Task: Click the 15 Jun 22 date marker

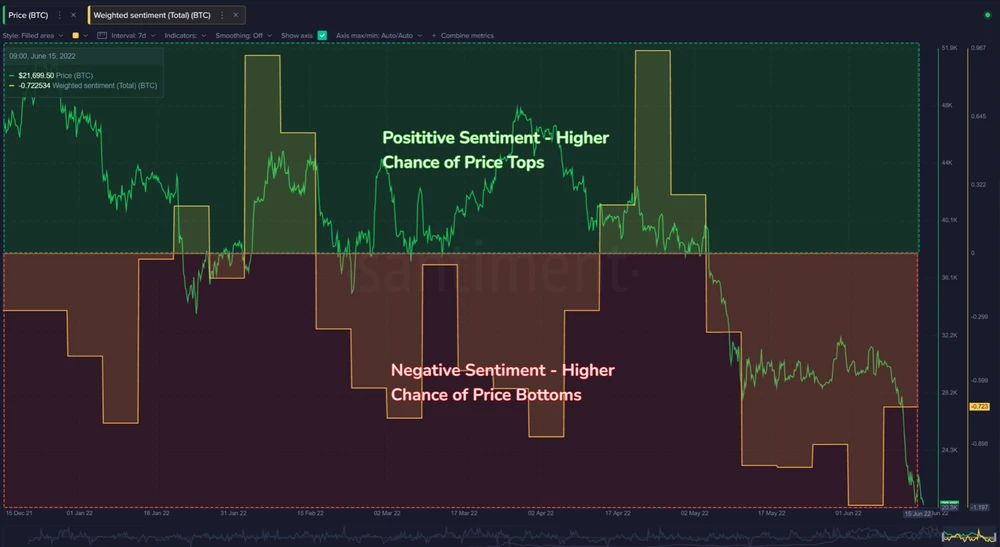Action: pos(917,514)
